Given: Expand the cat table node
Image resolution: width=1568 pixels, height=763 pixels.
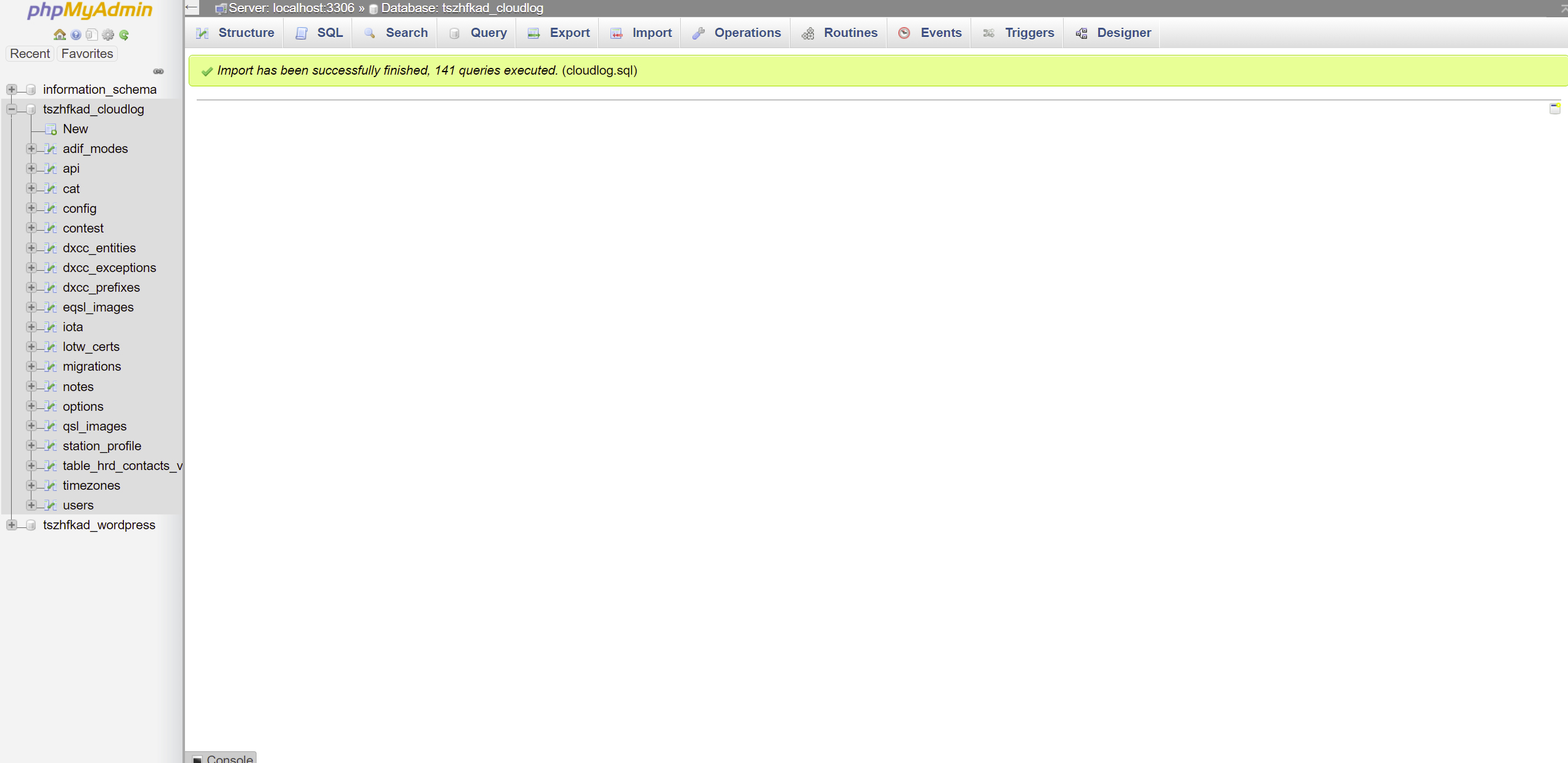Looking at the screenshot, I should point(31,188).
